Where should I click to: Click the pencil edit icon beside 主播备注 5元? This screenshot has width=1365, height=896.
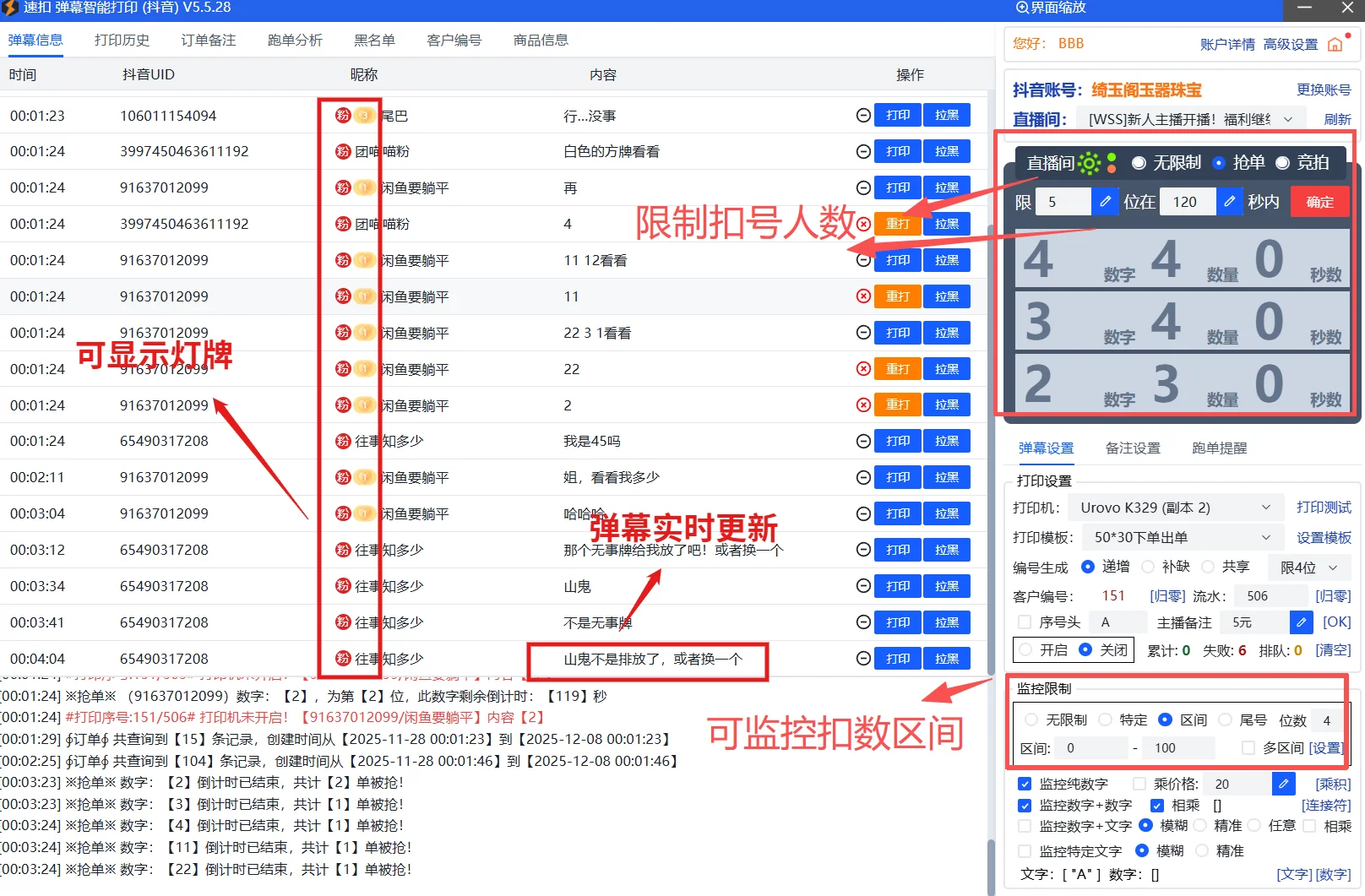point(1301,622)
